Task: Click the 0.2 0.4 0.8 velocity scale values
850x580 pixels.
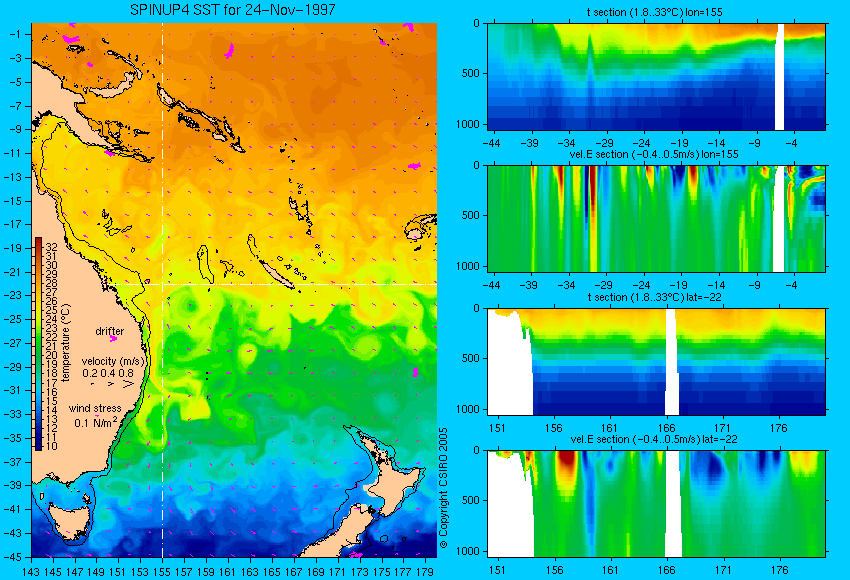Action: click(108, 373)
